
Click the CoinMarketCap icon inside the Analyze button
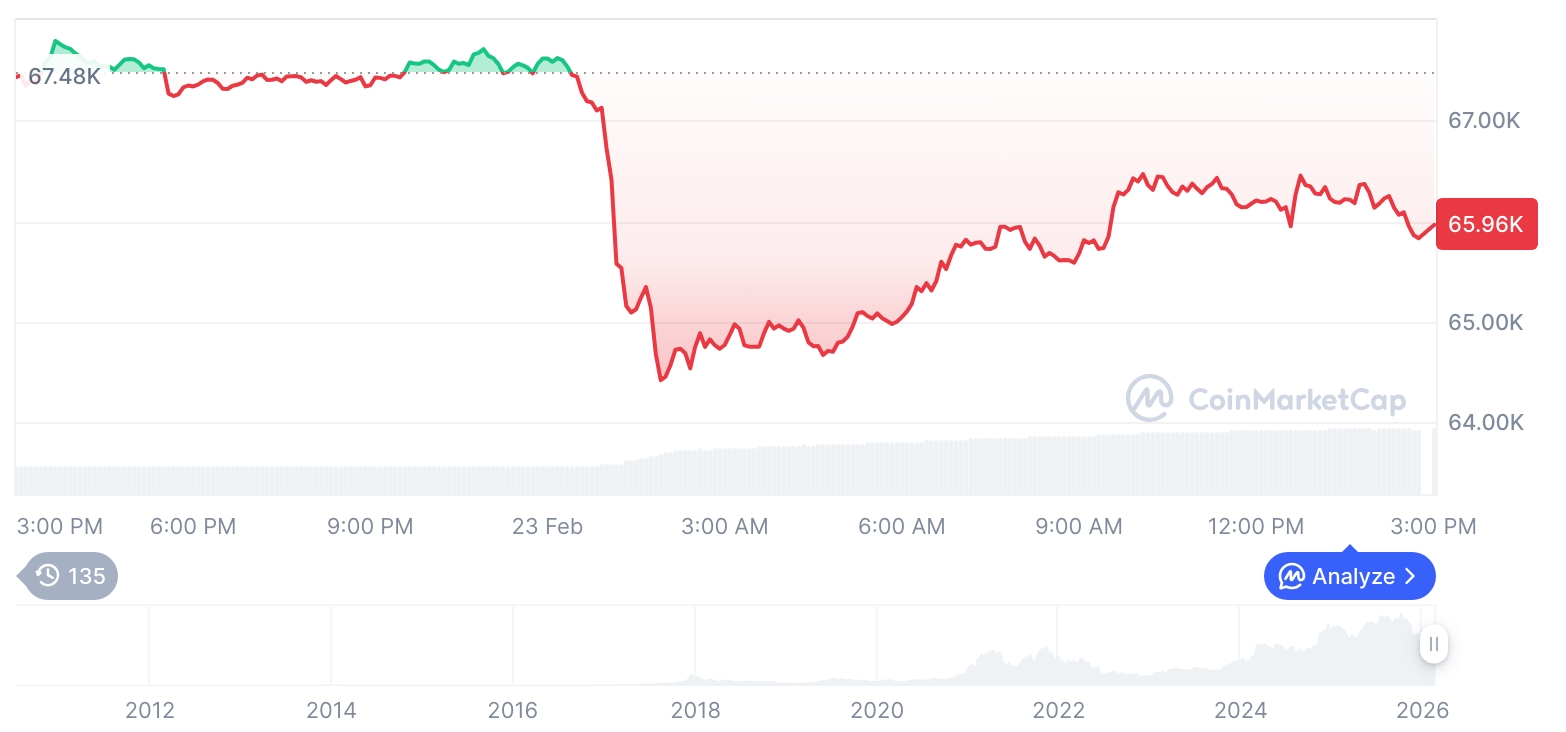click(x=1292, y=577)
